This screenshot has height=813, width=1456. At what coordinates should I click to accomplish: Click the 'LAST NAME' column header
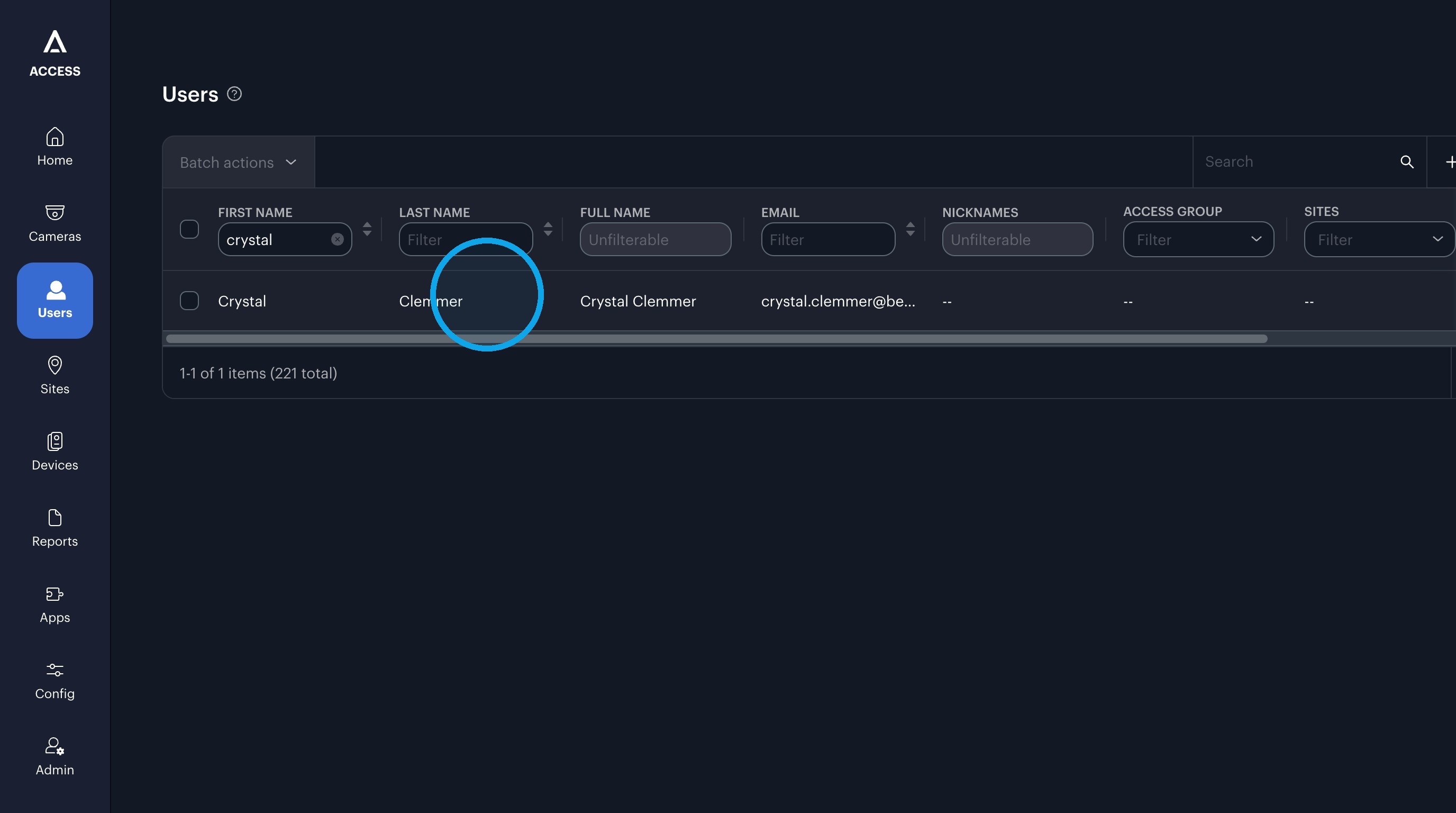(434, 213)
